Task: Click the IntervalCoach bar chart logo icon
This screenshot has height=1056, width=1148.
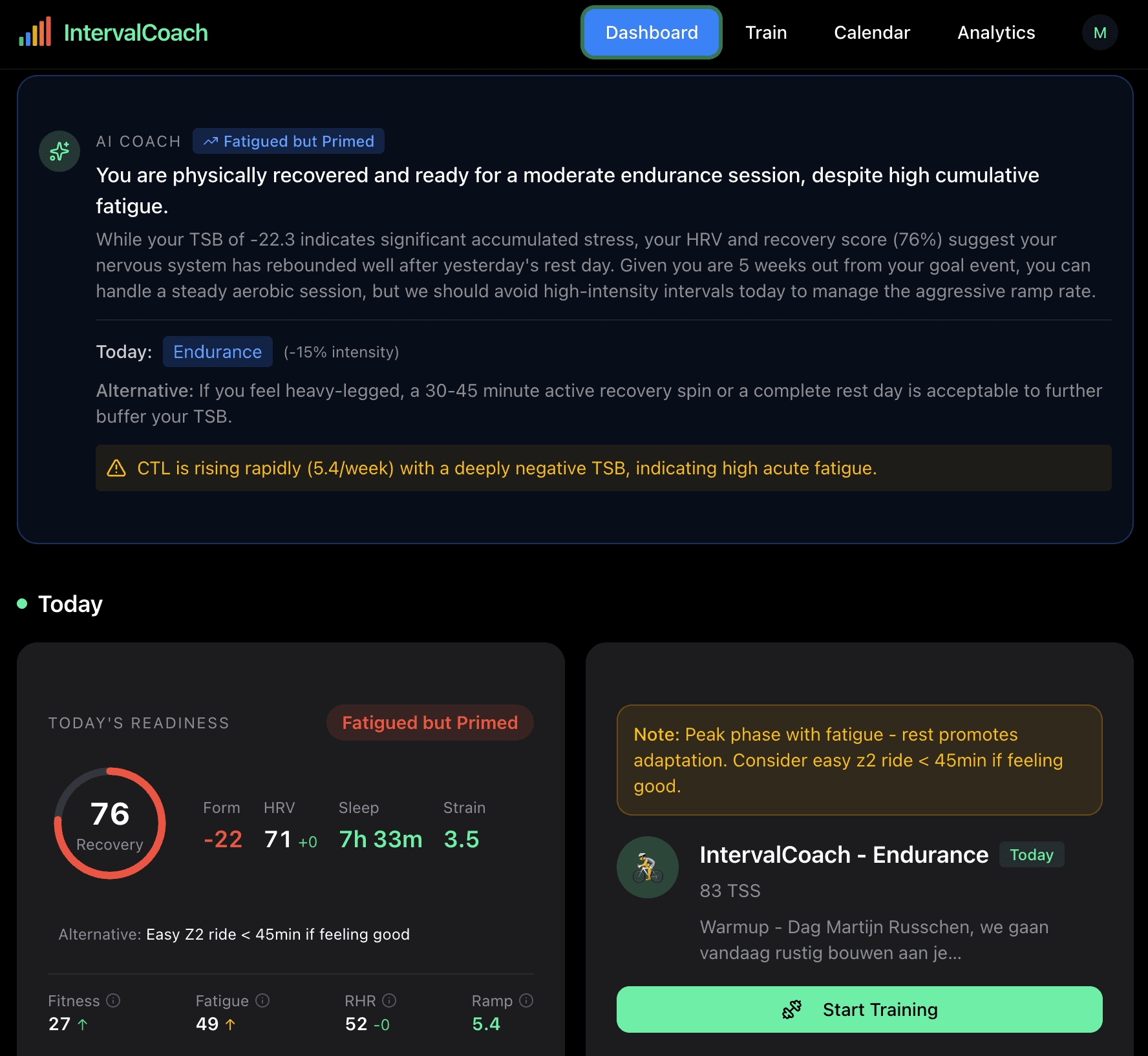Action: click(35, 32)
